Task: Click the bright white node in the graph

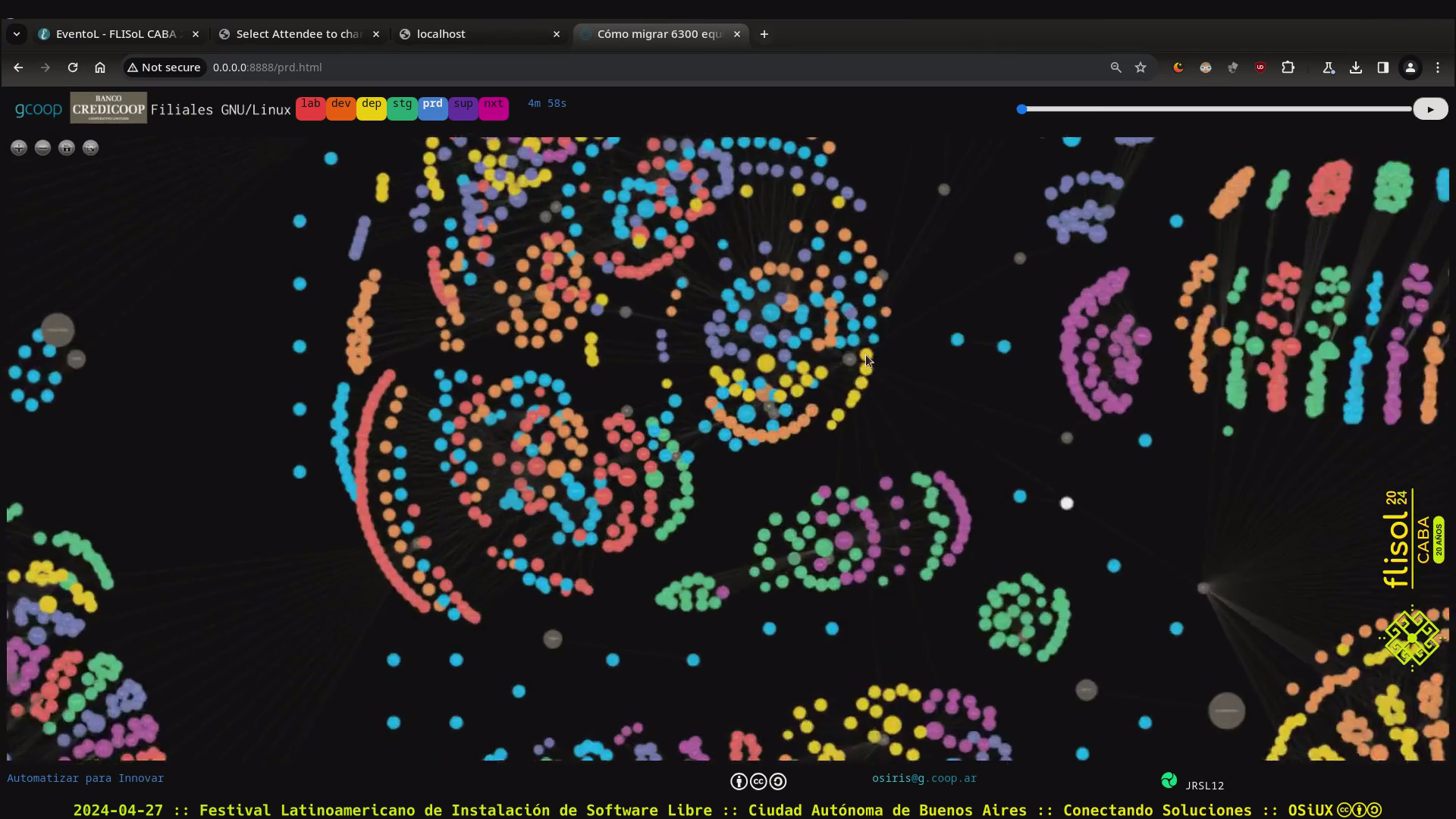Action: pos(1067,503)
